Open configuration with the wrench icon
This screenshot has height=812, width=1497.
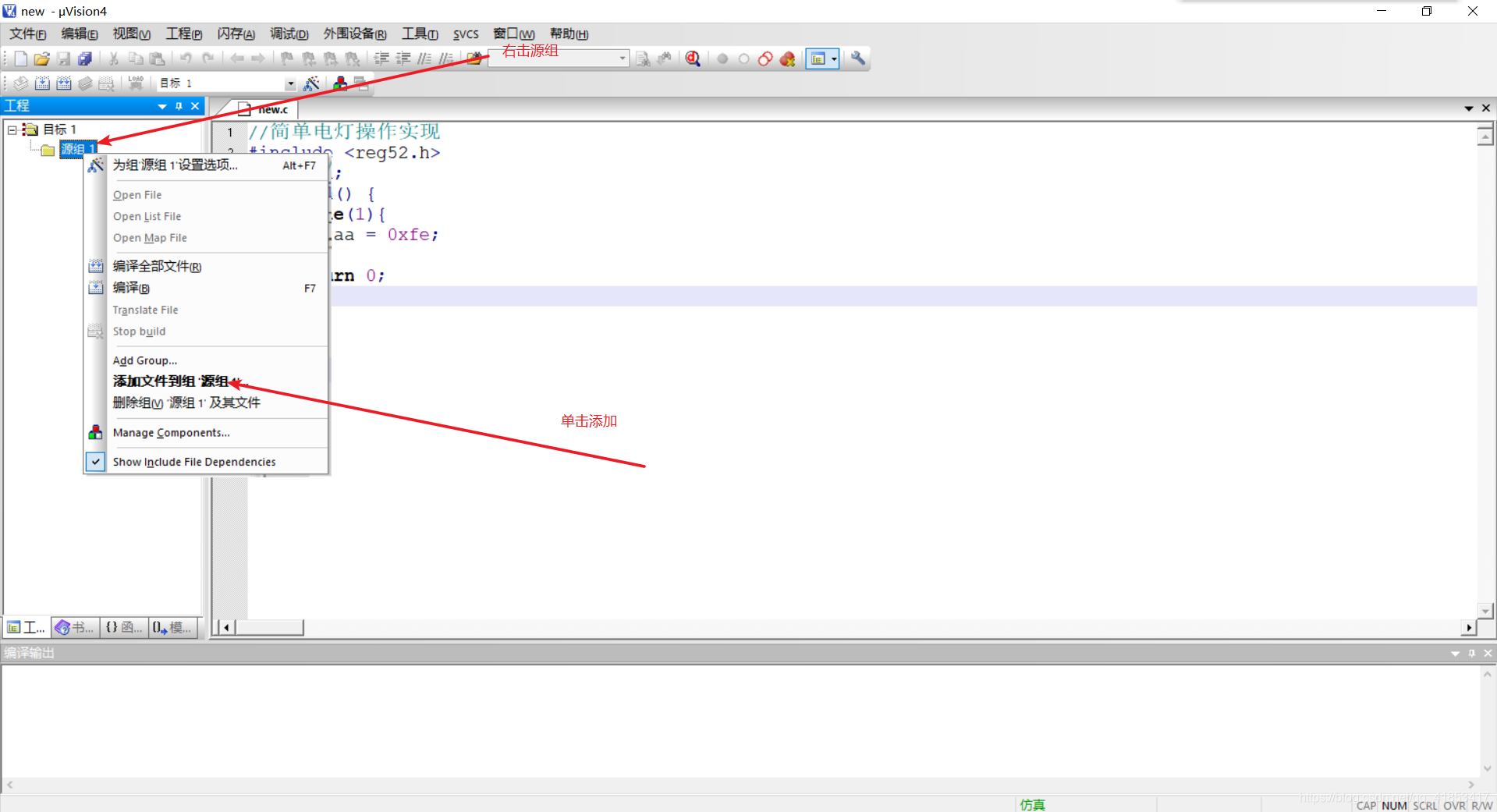click(x=858, y=59)
